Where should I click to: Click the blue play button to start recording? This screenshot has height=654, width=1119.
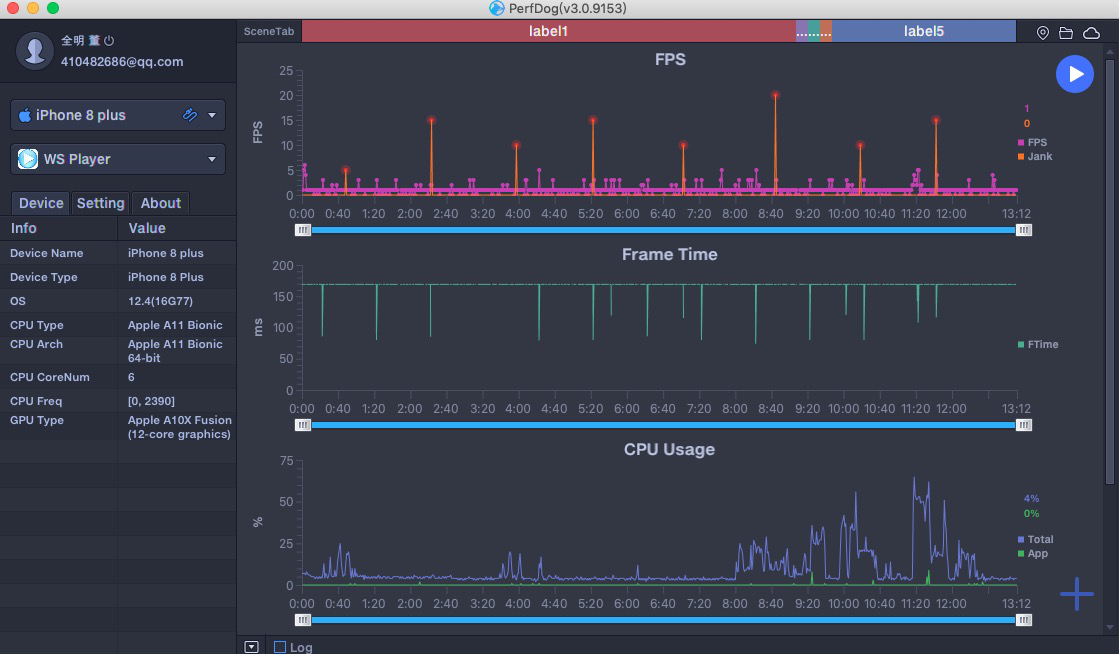[1075, 74]
